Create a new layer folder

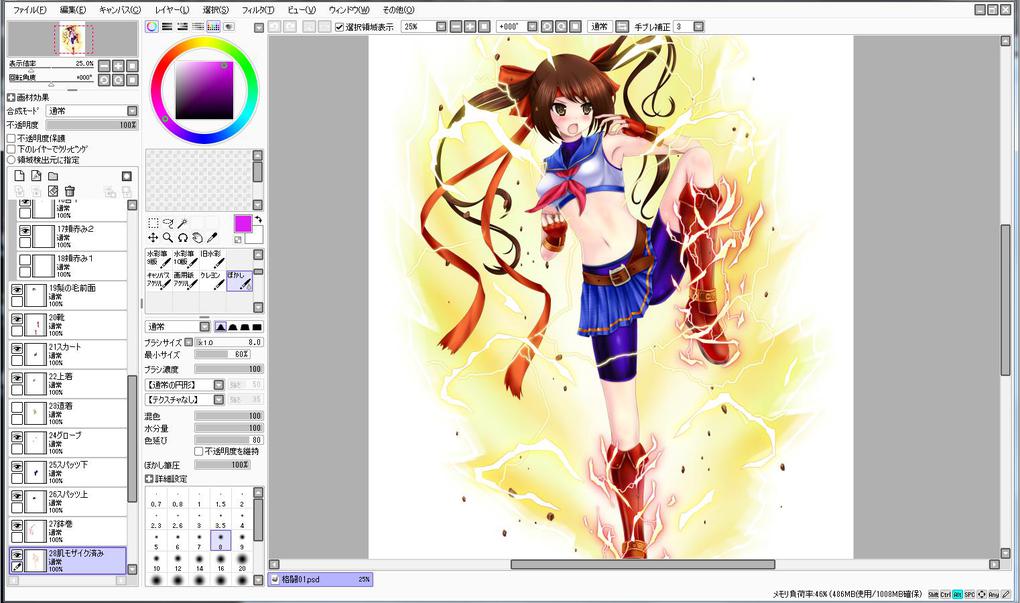point(53,176)
